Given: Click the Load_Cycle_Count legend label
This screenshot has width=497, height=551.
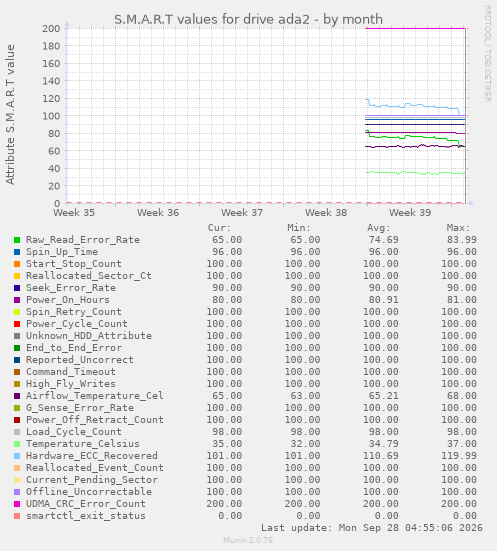Looking at the screenshot, I should 74,432.
